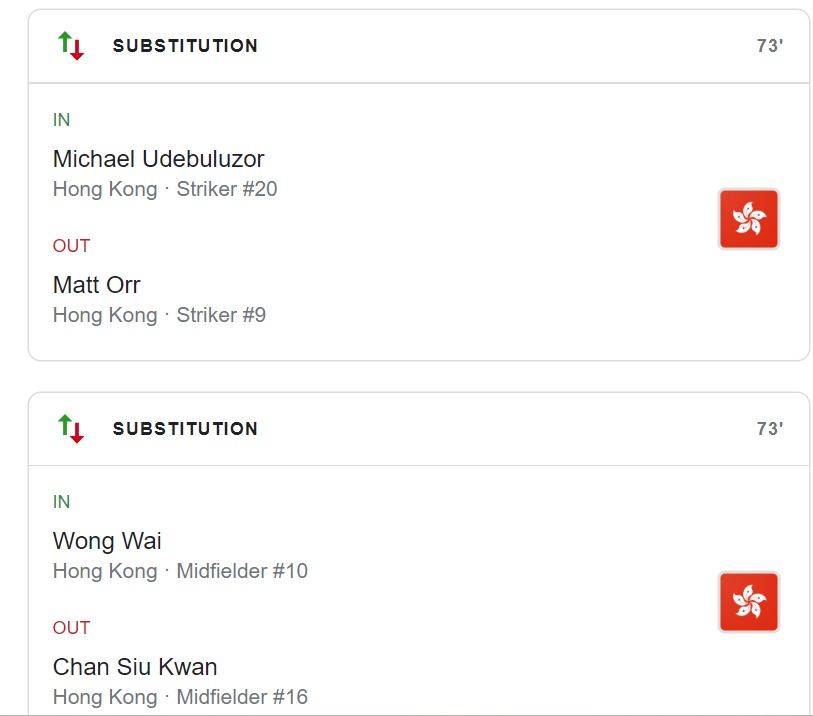Image resolution: width=813 pixels, height=716 pixels.
Task: Click Hong Kong flag beside Michael Udebuluzor
Action: pyautogui.click(x=748, y=219)
